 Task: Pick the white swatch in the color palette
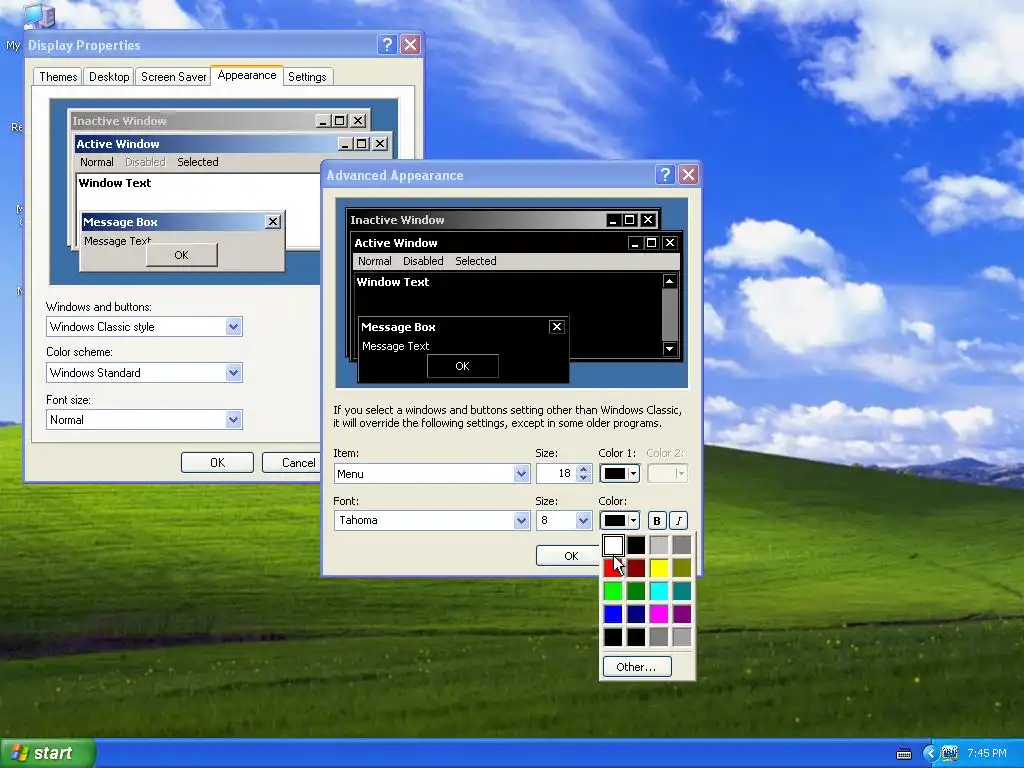[x=613, y=545]
